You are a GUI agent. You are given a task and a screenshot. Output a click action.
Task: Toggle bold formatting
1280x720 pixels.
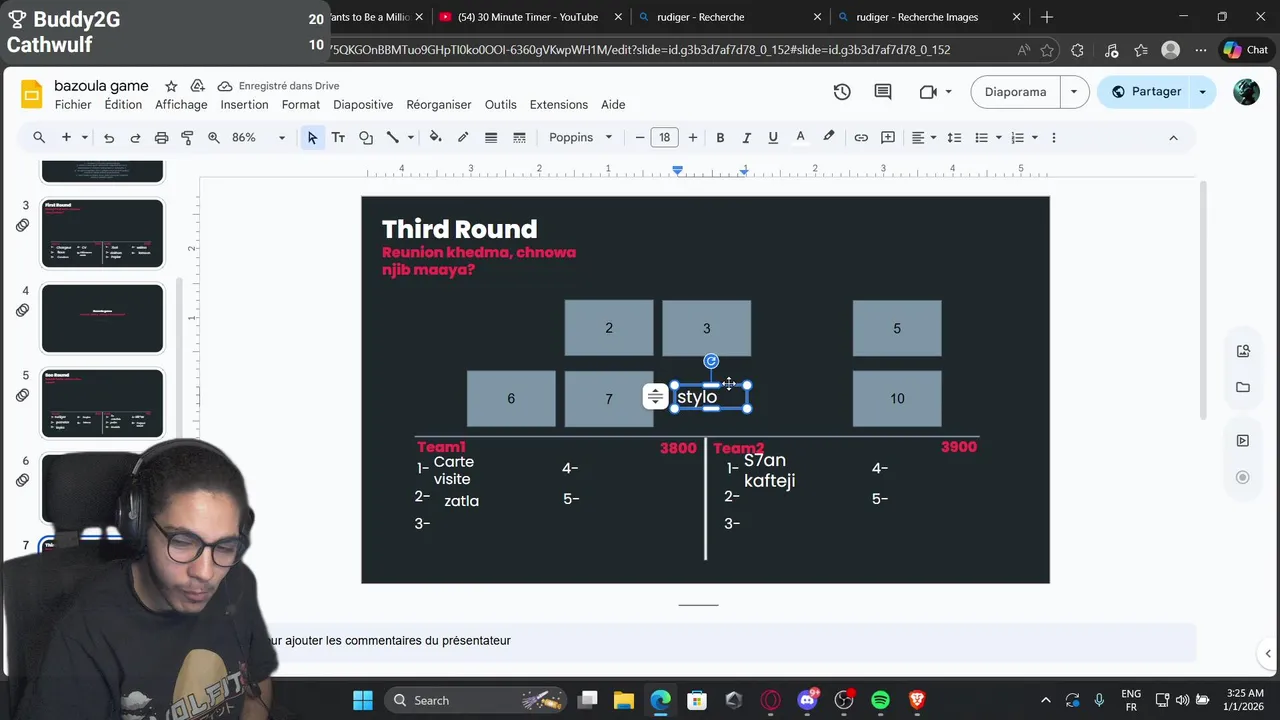click(x=720, y=137)
